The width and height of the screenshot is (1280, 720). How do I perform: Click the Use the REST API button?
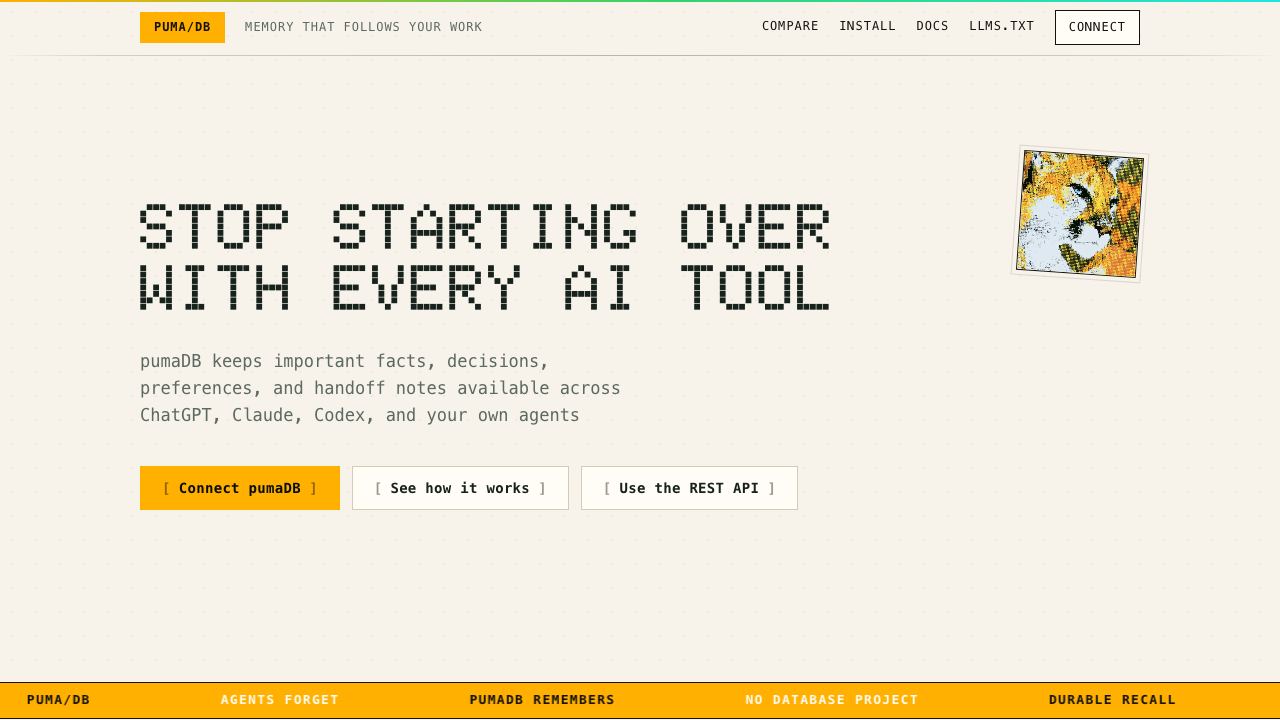coord(689,488)
